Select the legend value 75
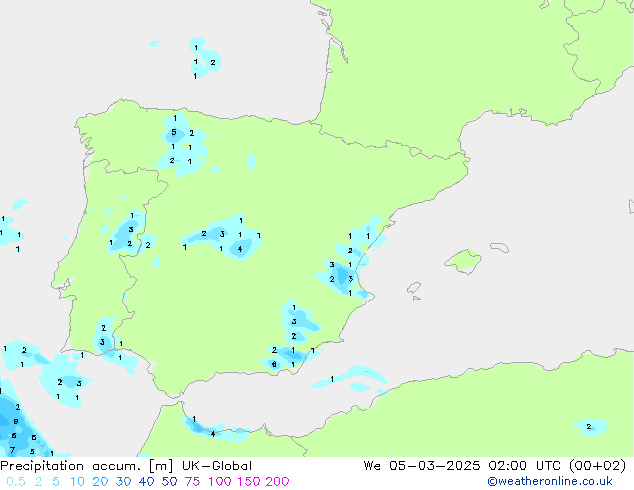634x490 pixels. point(192,482)
